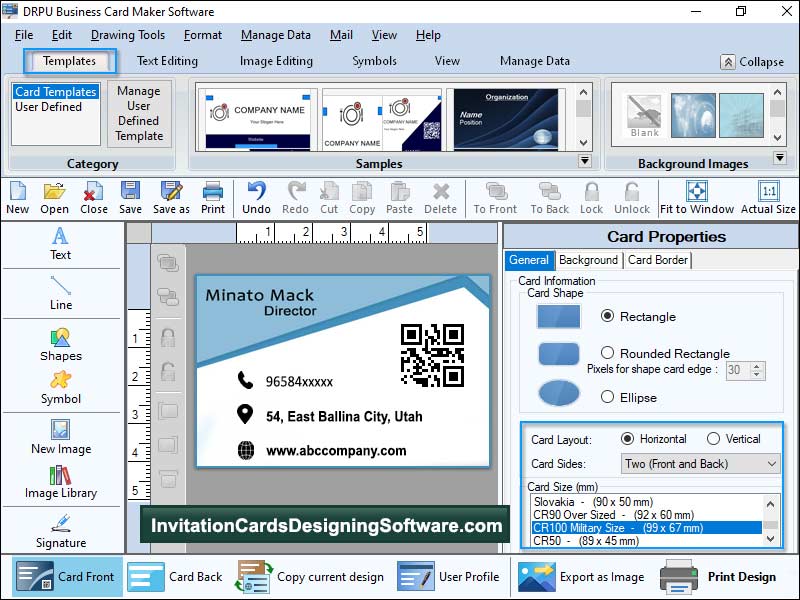This screenshot has height=600, width=800.
Task: Open the Card Sides dropdown
Action: 700,462
